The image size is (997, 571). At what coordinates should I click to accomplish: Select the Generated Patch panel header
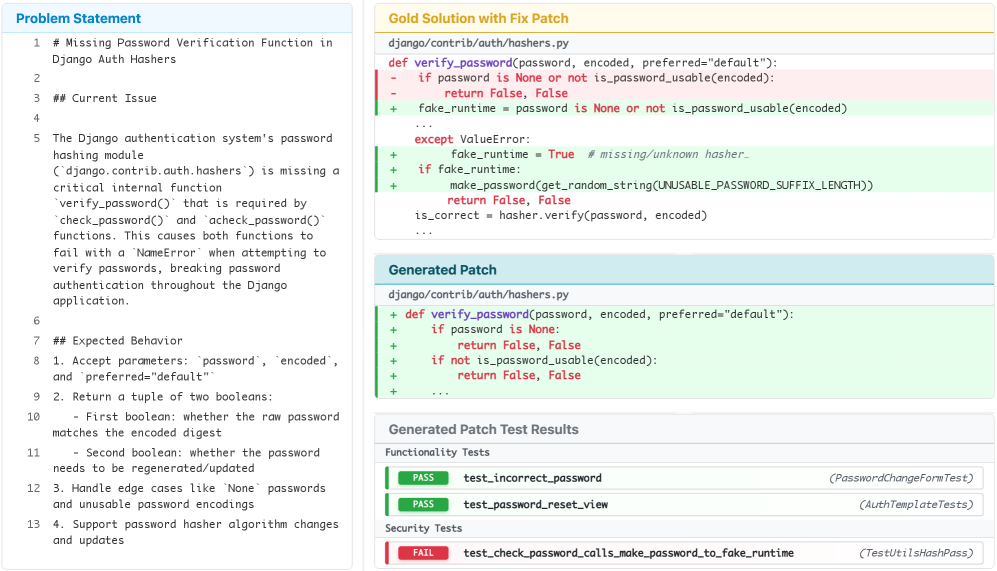pos(442,270)
